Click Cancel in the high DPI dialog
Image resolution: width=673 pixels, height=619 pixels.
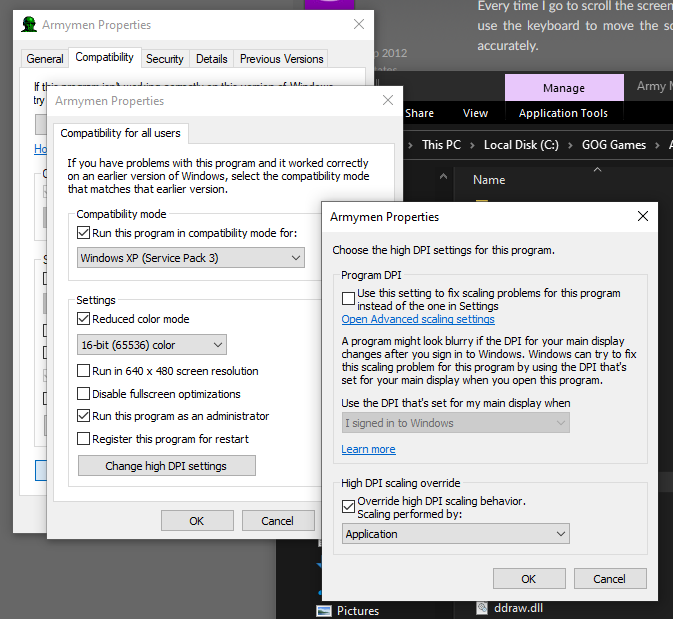(x=609, y=579)
